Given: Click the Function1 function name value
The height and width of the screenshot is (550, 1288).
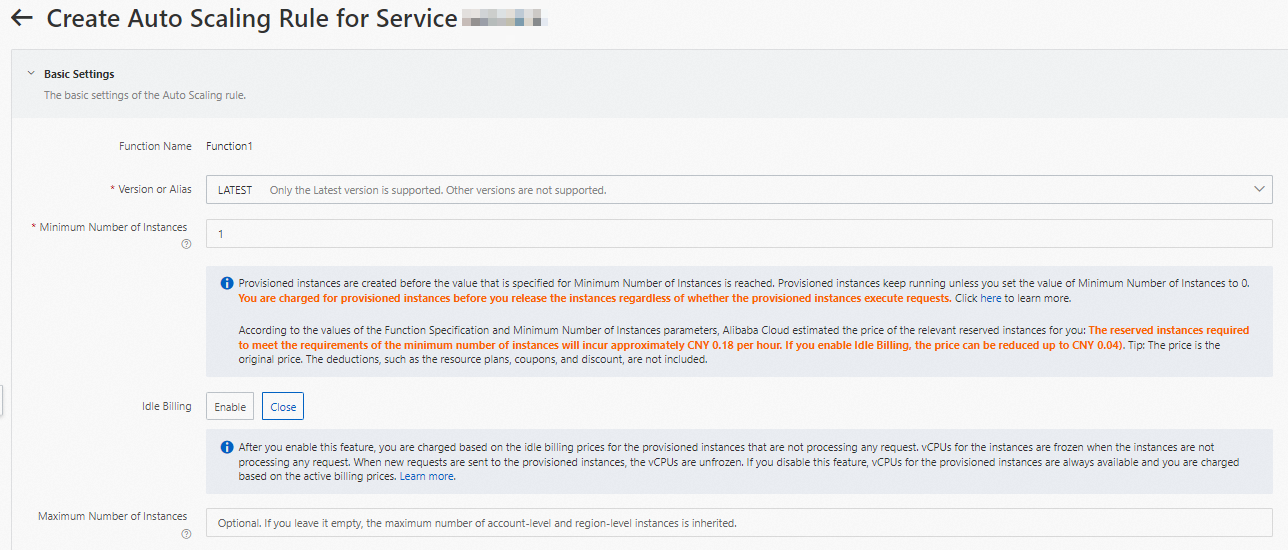Looking at the screenshot, I should click(x=229, y=146).
